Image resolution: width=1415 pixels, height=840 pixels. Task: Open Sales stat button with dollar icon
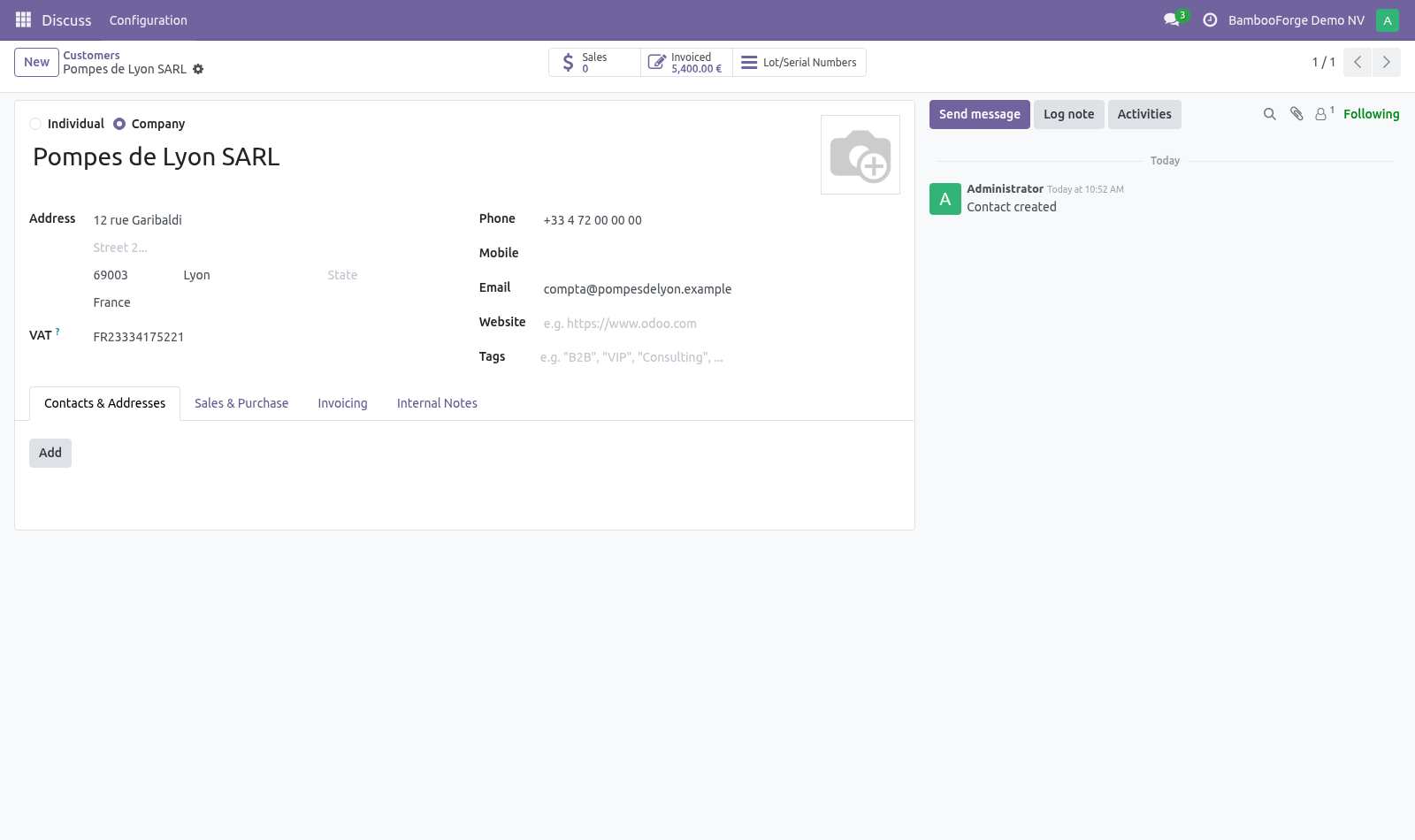click(594, 63)
